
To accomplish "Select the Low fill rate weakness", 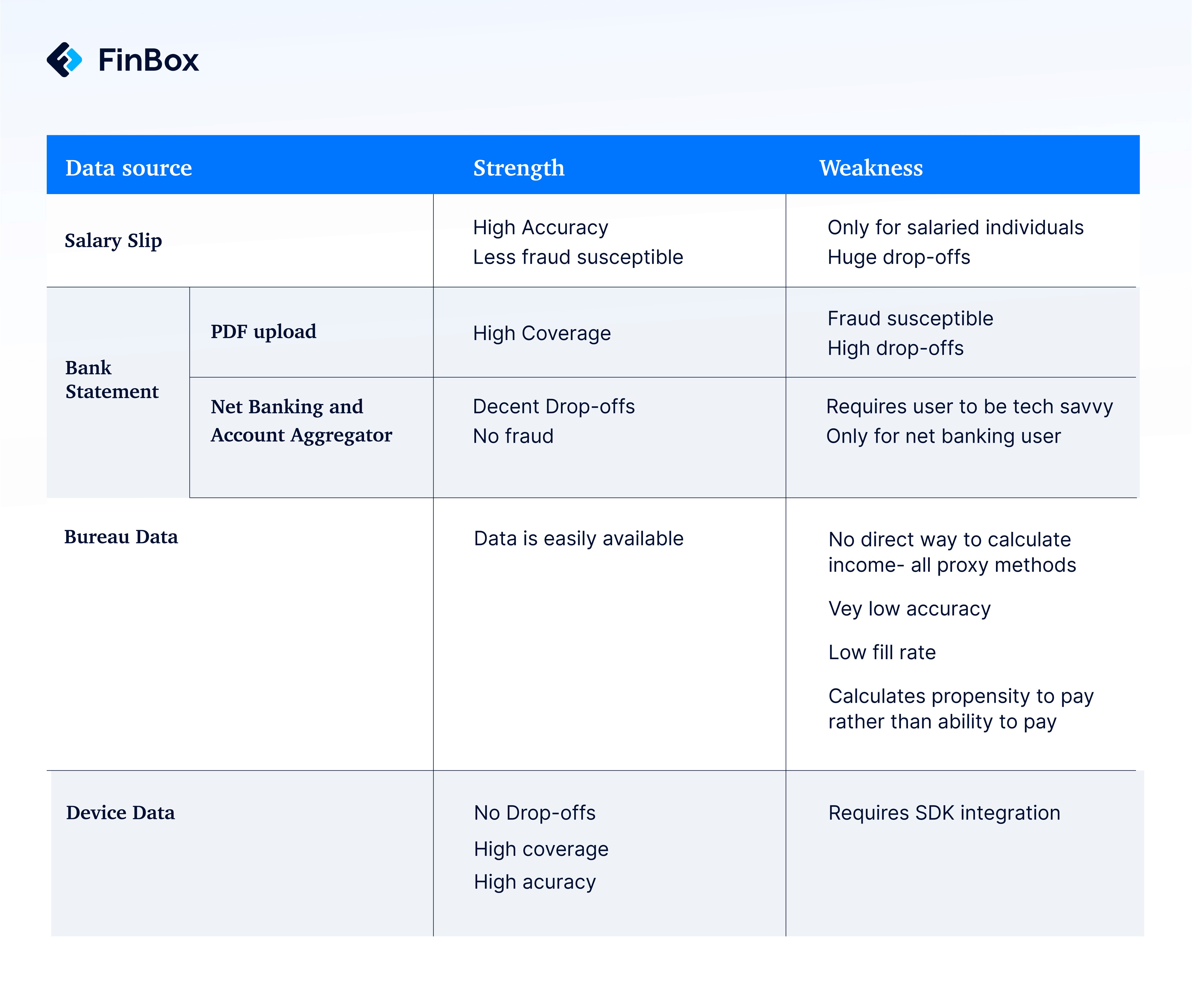I will coord(882,652).
